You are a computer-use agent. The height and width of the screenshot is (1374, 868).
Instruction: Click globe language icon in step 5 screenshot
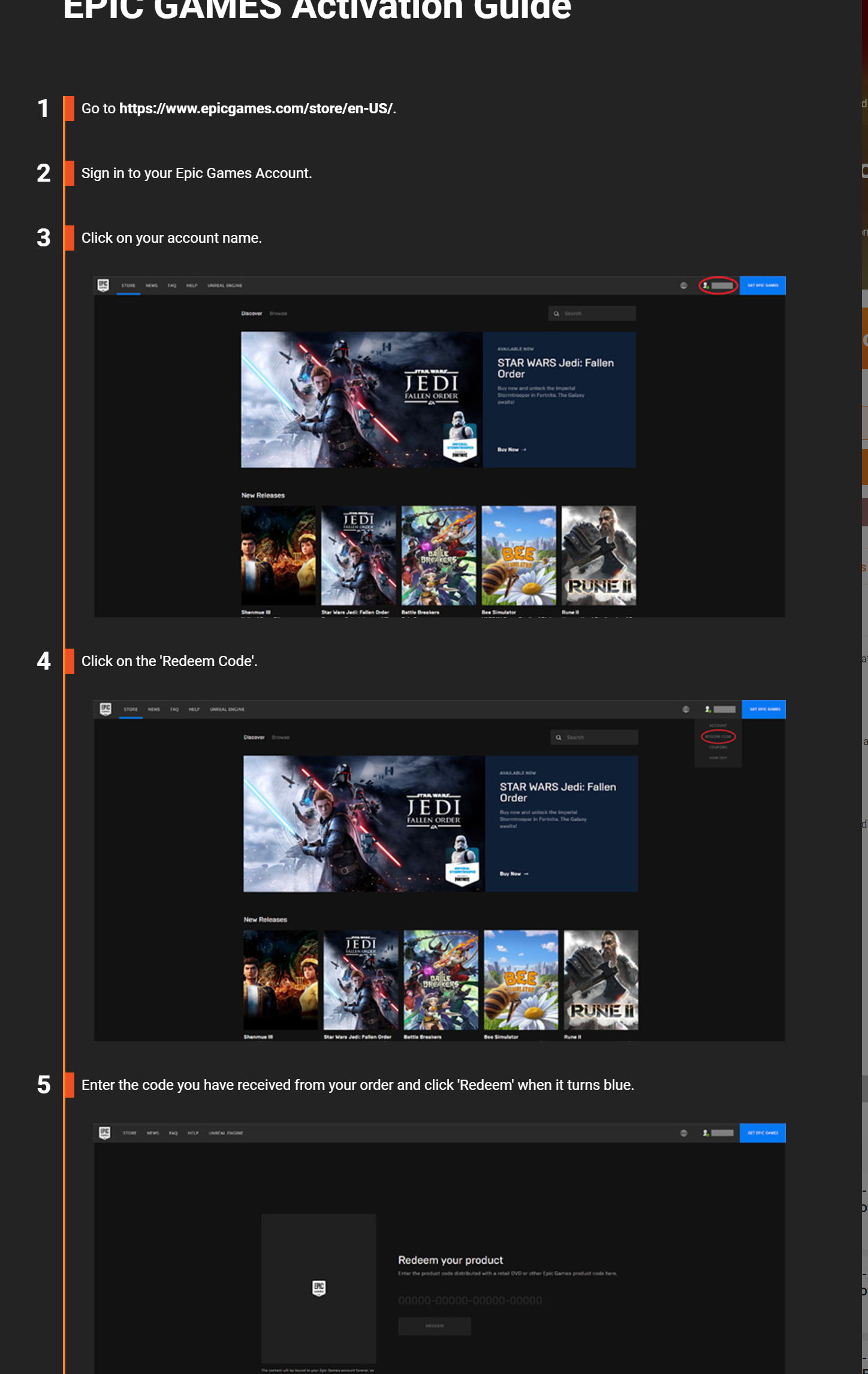tap(684, 1133)
